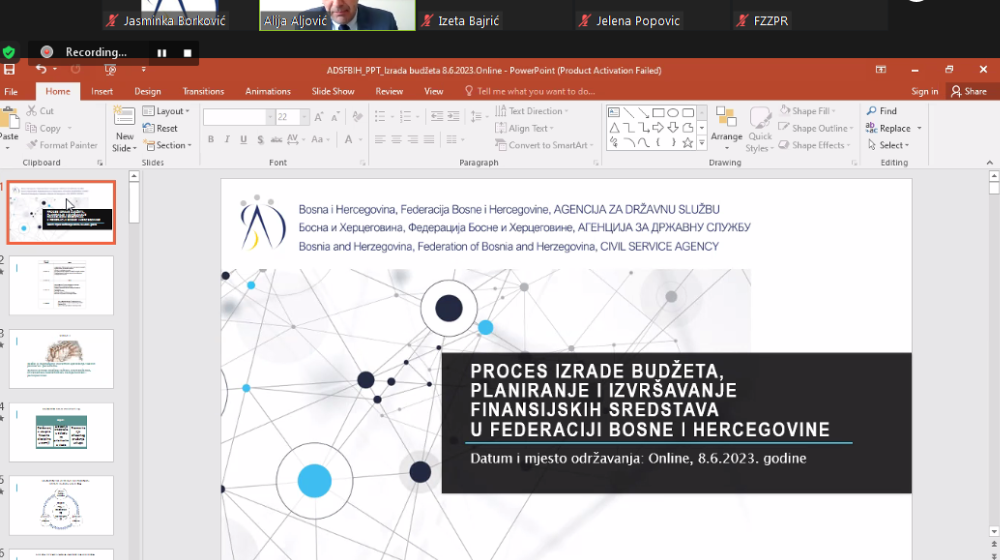Toggle underline formatting
The image size is (1000, 560).
244,140
